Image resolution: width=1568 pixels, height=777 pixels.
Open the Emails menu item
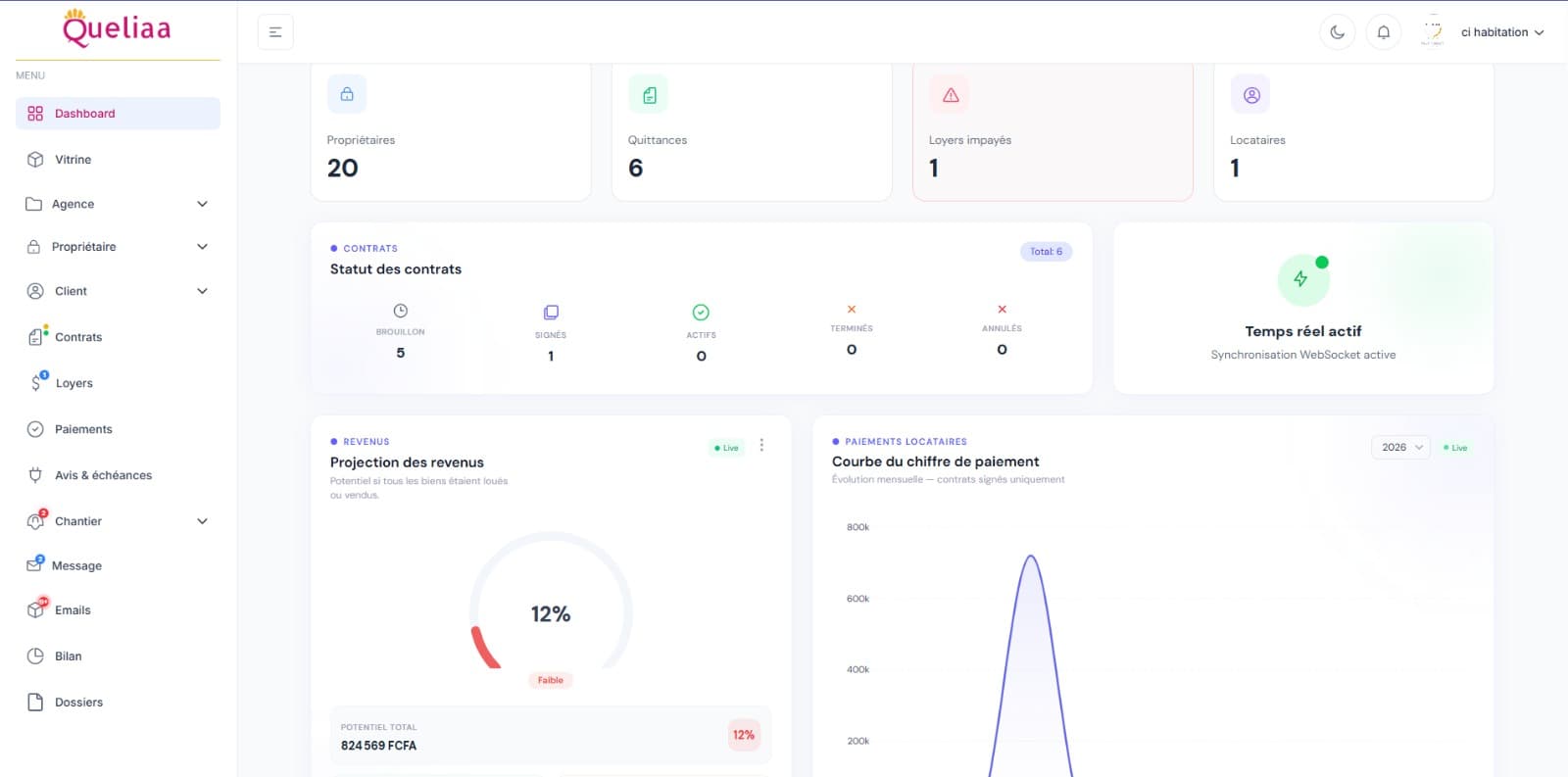(118, 609)
